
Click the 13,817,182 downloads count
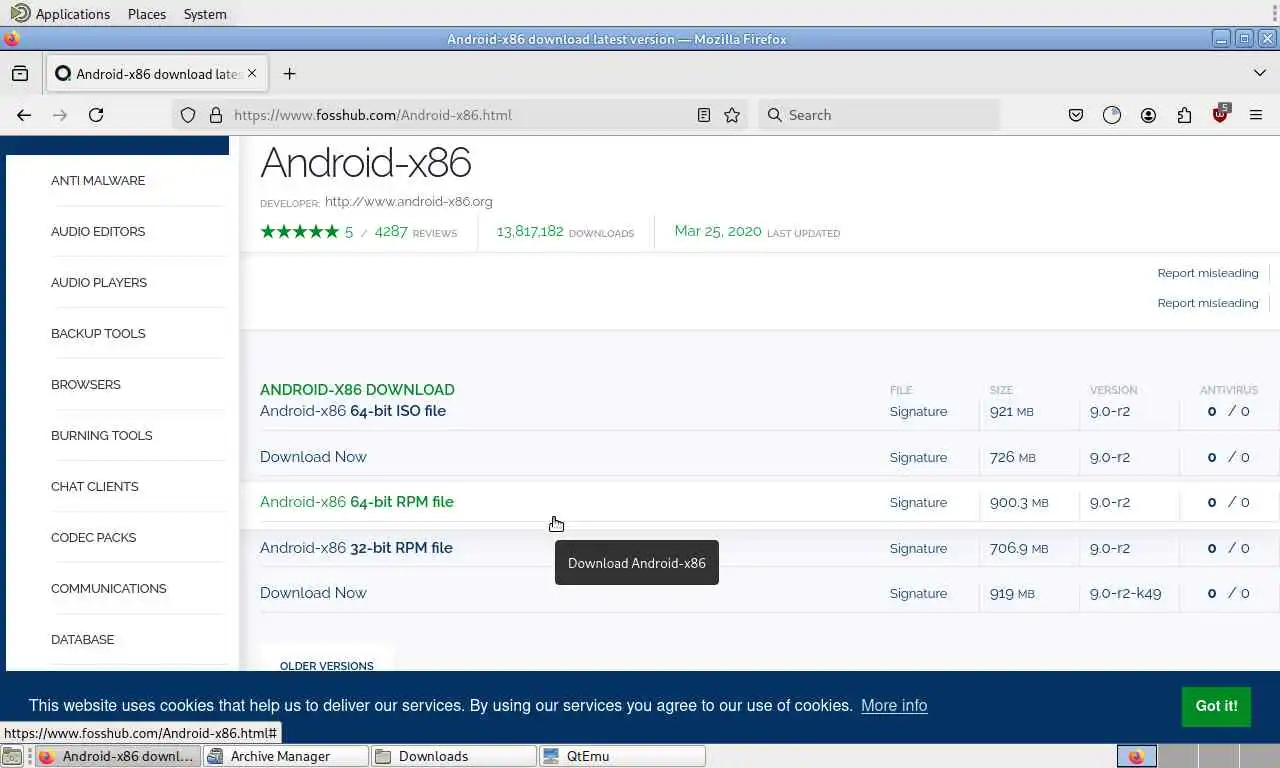click(x=530, y=231)
